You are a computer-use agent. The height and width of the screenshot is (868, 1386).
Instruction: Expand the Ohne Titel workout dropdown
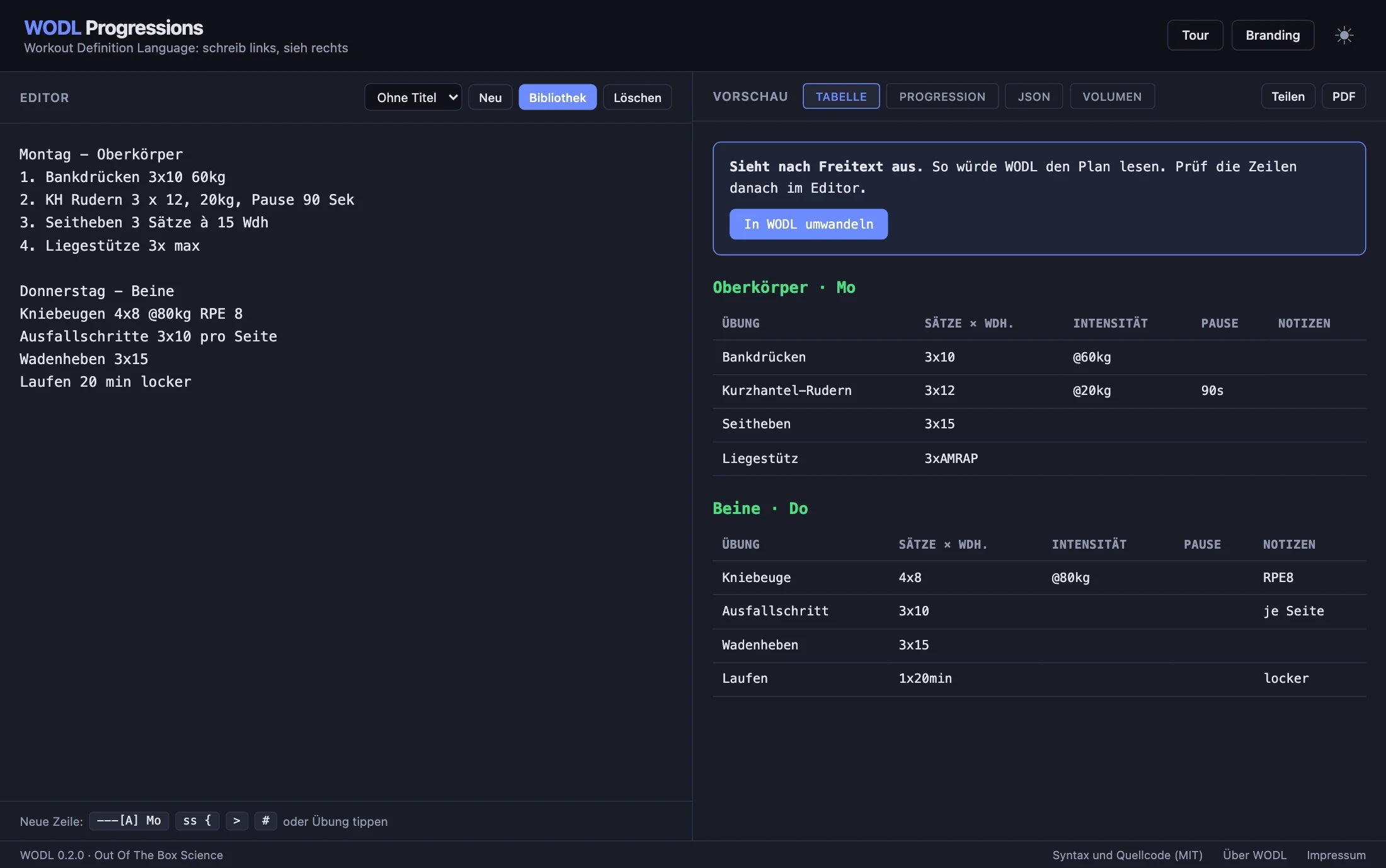[x=413, y=98]
